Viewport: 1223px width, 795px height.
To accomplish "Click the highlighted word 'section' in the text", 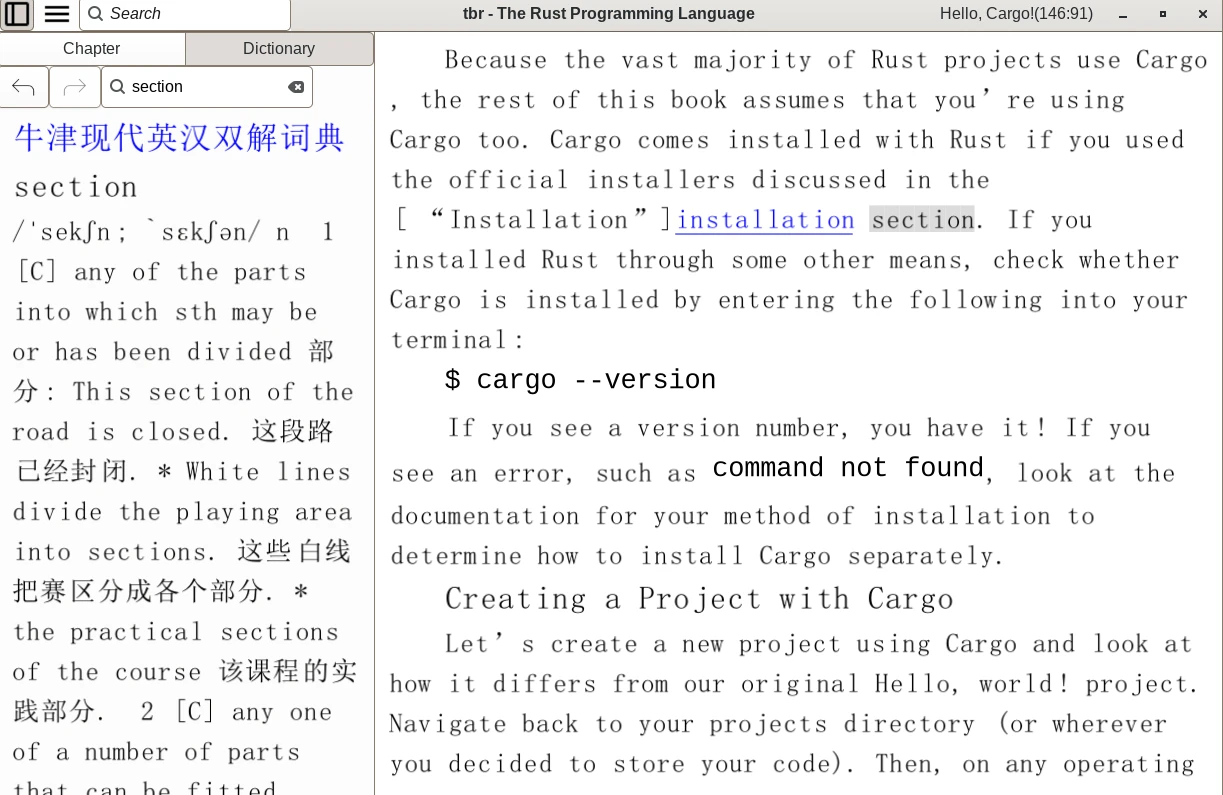I will pos(922,220).
